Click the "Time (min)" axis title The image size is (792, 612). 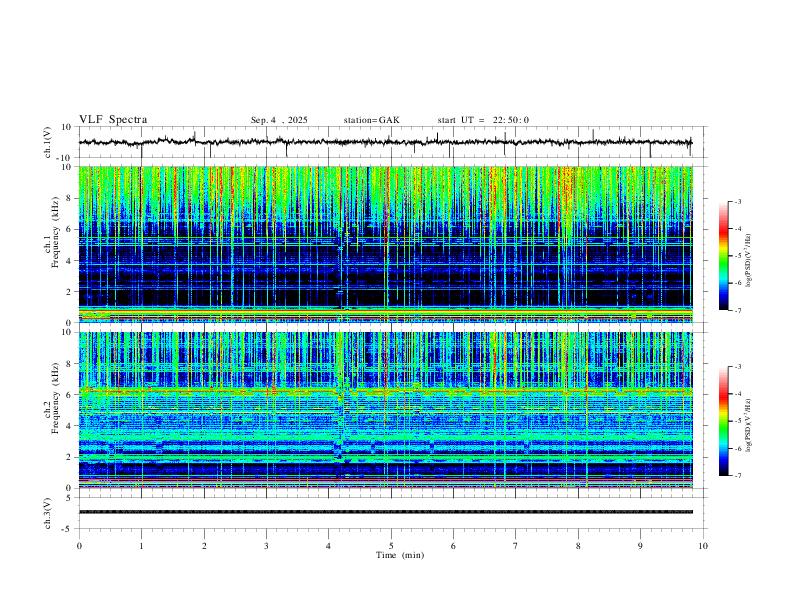tap(400, 555)
